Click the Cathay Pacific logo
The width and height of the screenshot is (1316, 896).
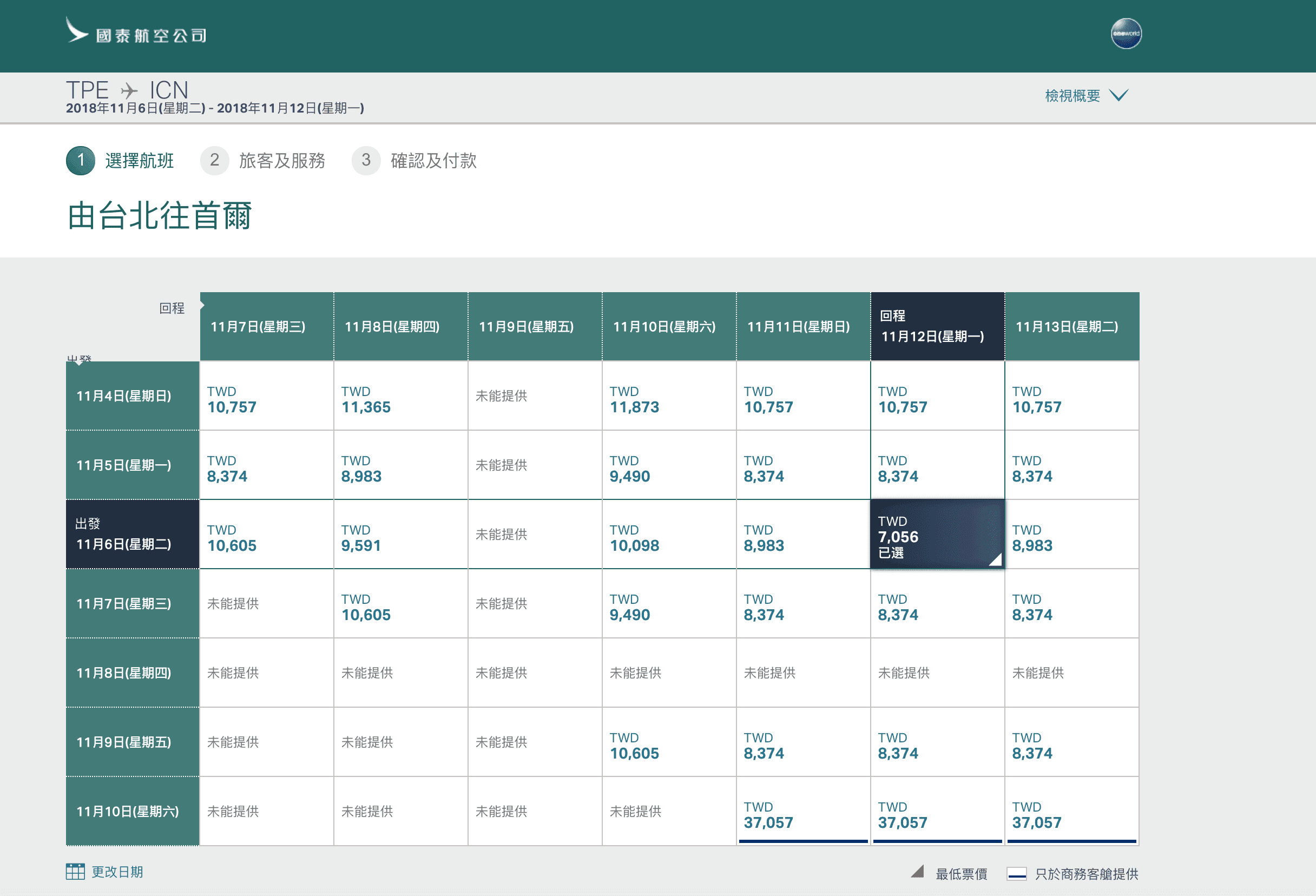click(x=136, y=31)
